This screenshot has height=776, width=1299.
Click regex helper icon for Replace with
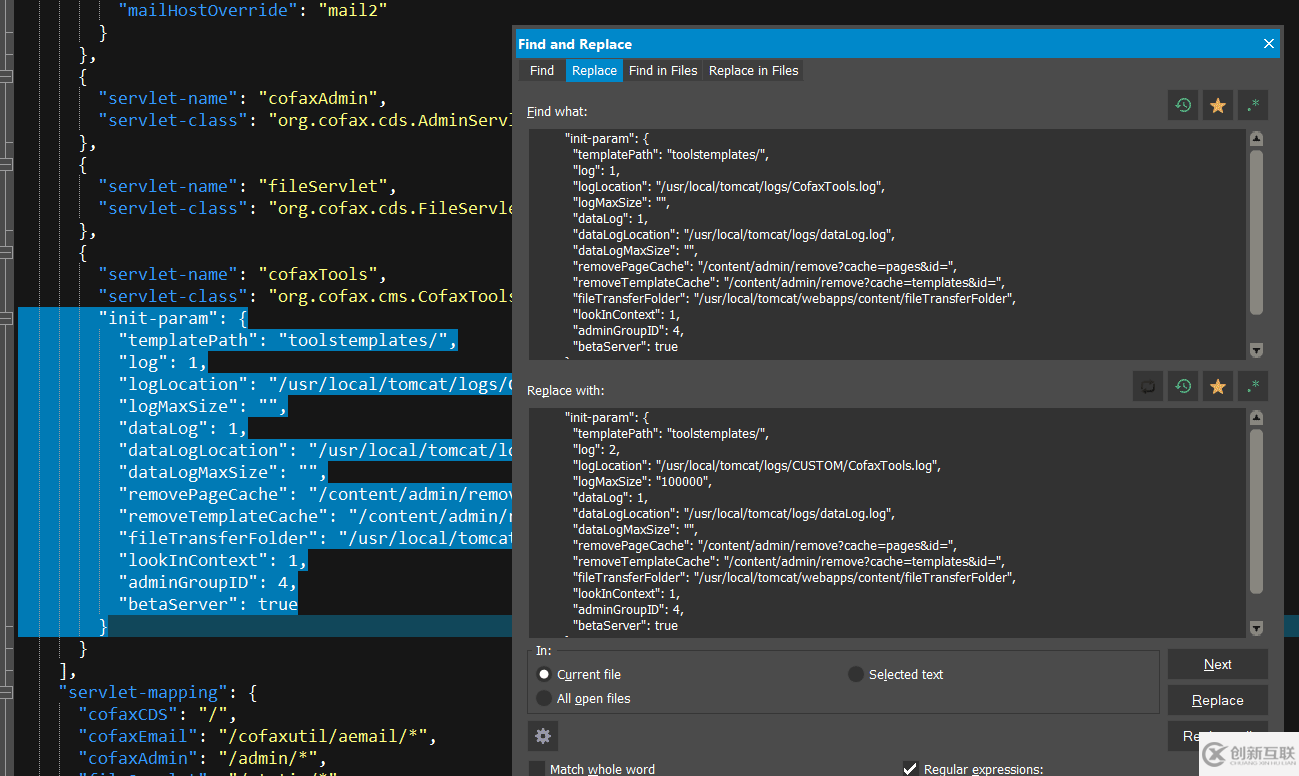point(1253,386)
